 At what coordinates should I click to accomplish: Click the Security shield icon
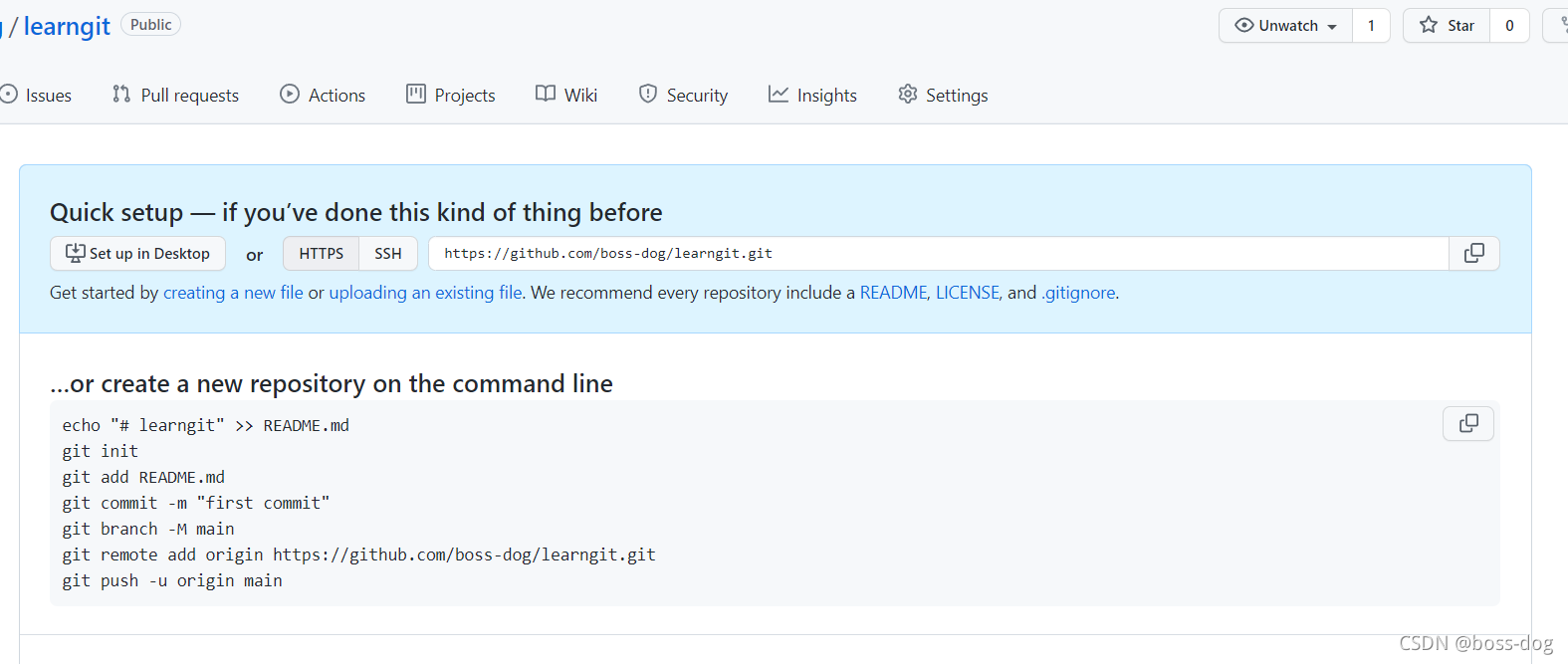pos(648,94)
